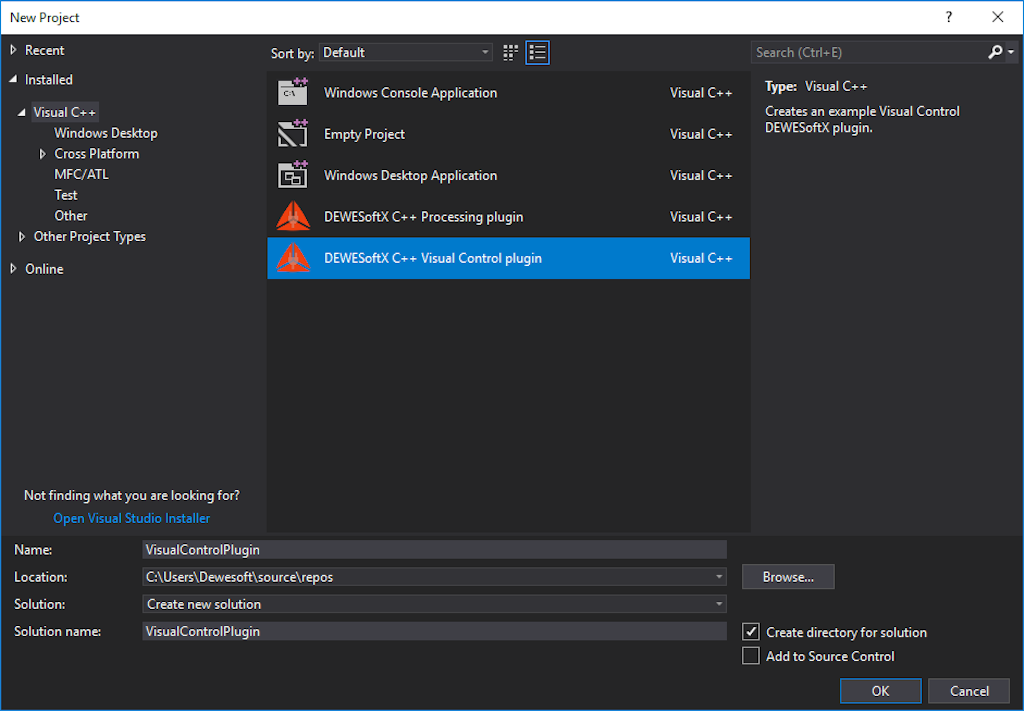Click the Other Project Types label
This screenshot has height=711, width=1024.
click(x=90, y=236)
